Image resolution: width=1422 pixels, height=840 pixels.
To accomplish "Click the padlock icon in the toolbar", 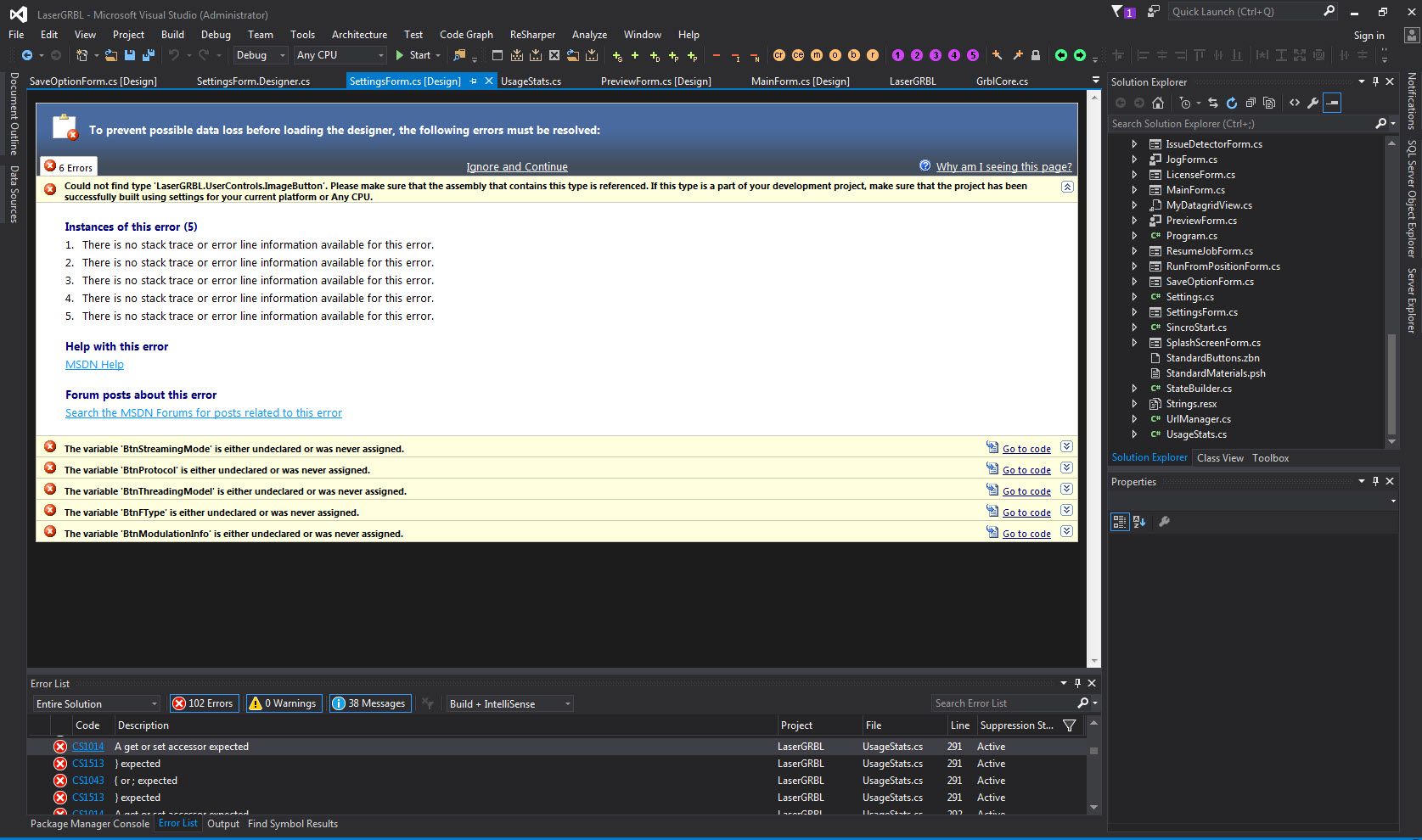I will pyautogui.click(x=1036, y=55).
